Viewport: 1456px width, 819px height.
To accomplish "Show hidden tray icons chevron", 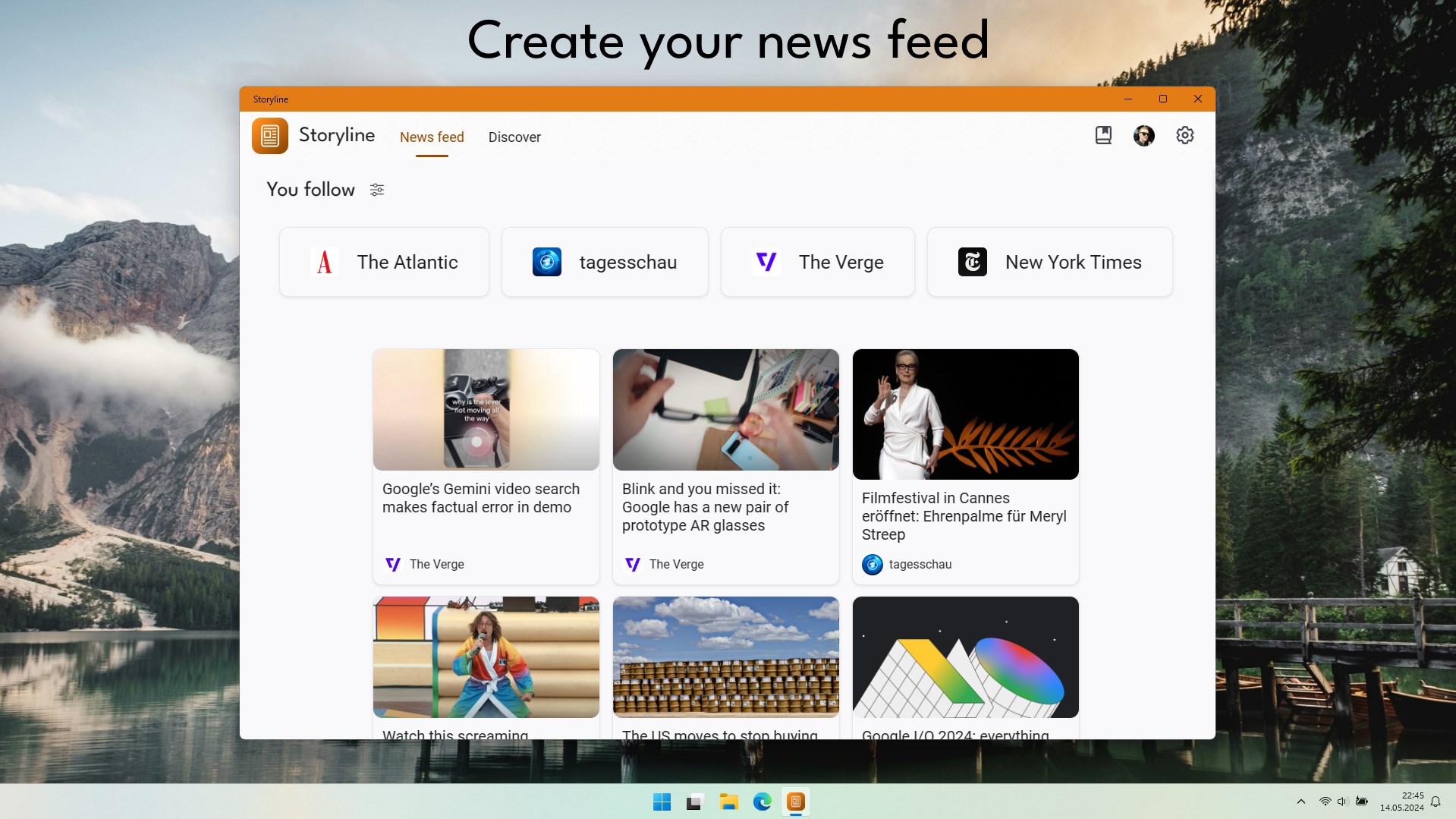I will pos(1301,802).
